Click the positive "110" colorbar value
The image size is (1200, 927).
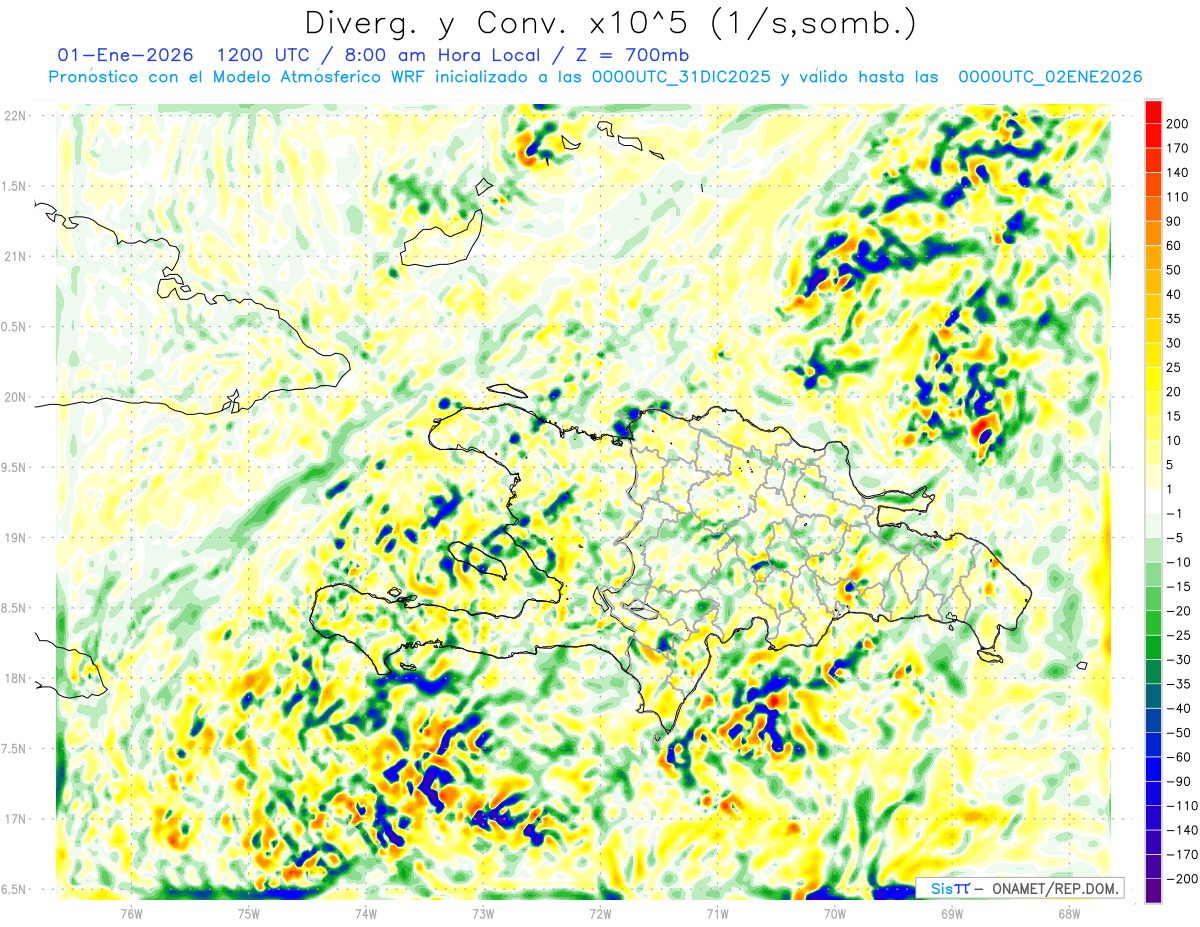point(1177,197)
